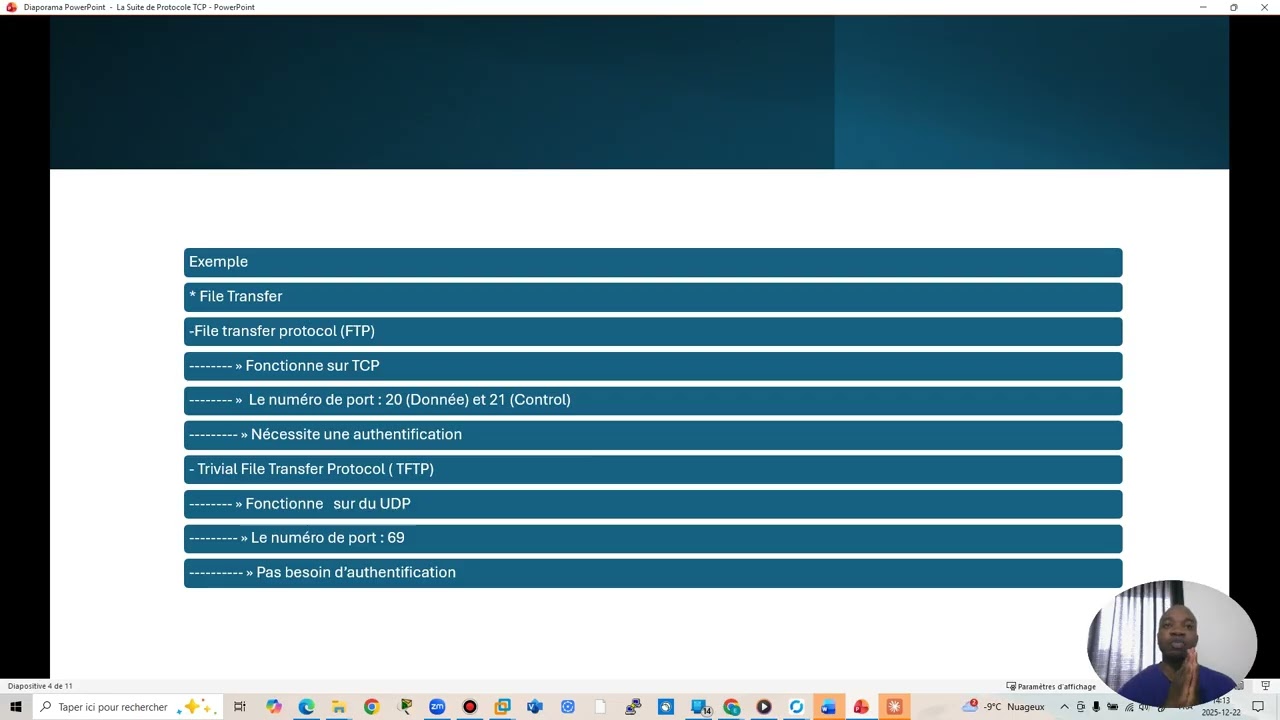
Task: Open the media player taskbar icon
Action: tap(764, 707)
